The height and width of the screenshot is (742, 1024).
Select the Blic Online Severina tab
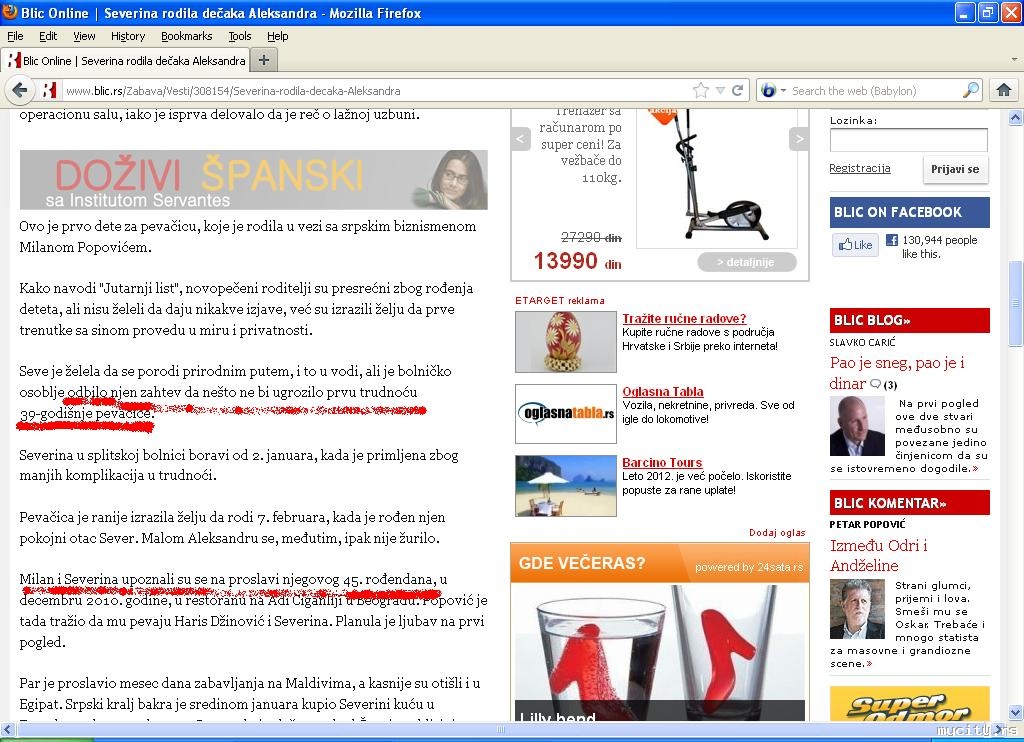[125, 60]
